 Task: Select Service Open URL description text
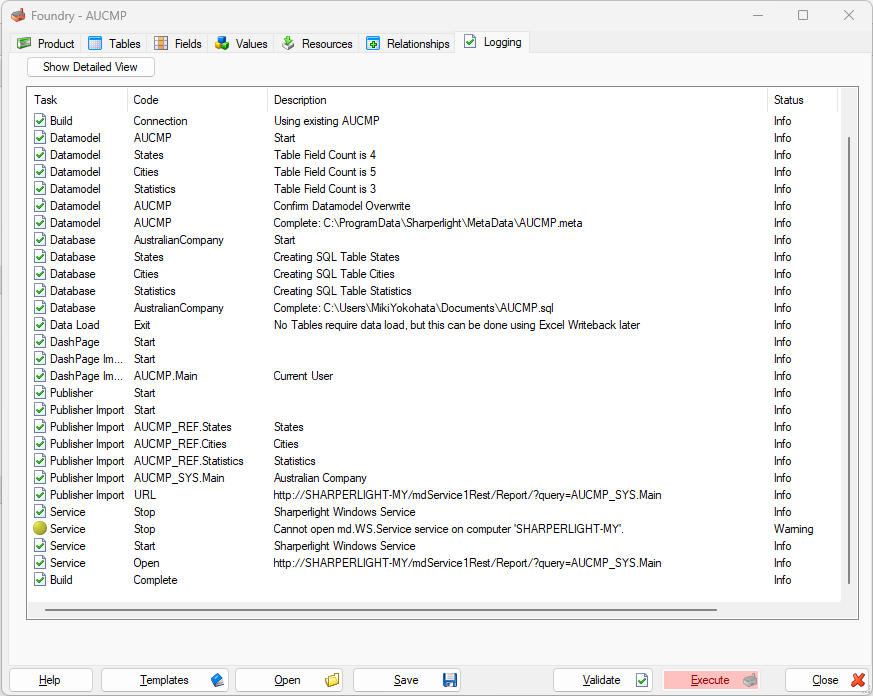point(467,563)
